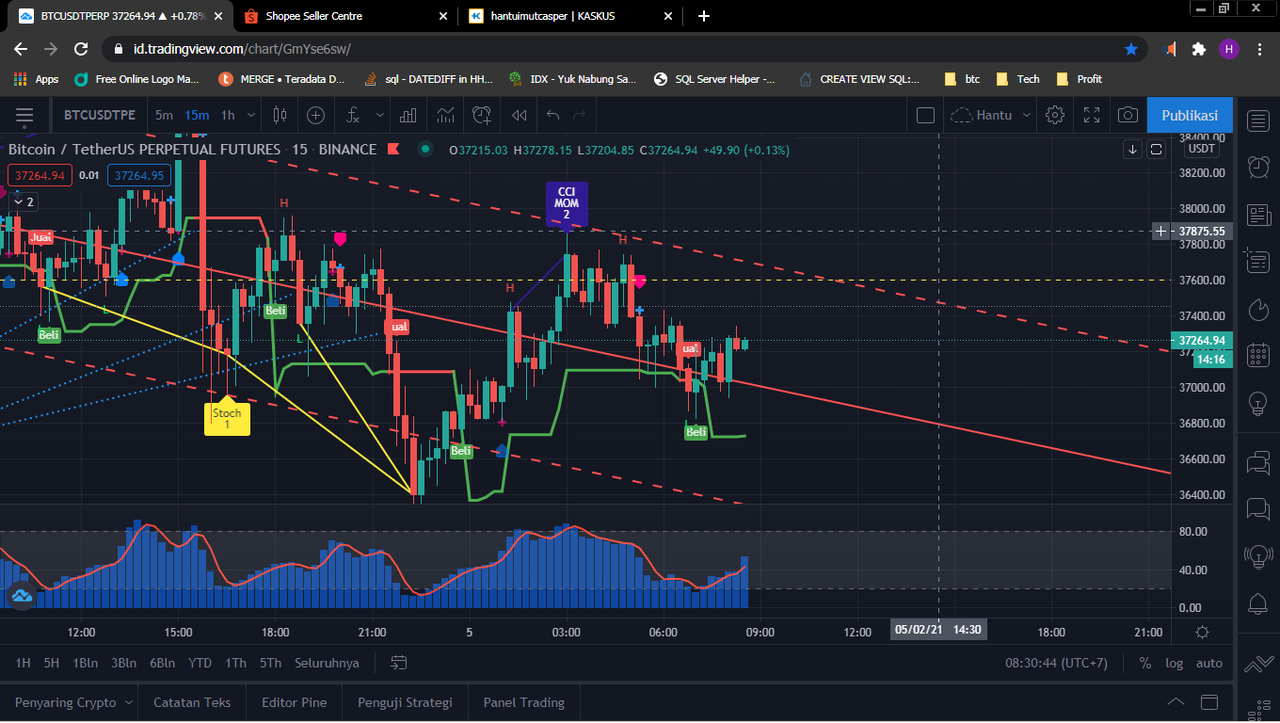Toggle the auto scale option
Viewport: 1280px width, 723px height.
1209,662
